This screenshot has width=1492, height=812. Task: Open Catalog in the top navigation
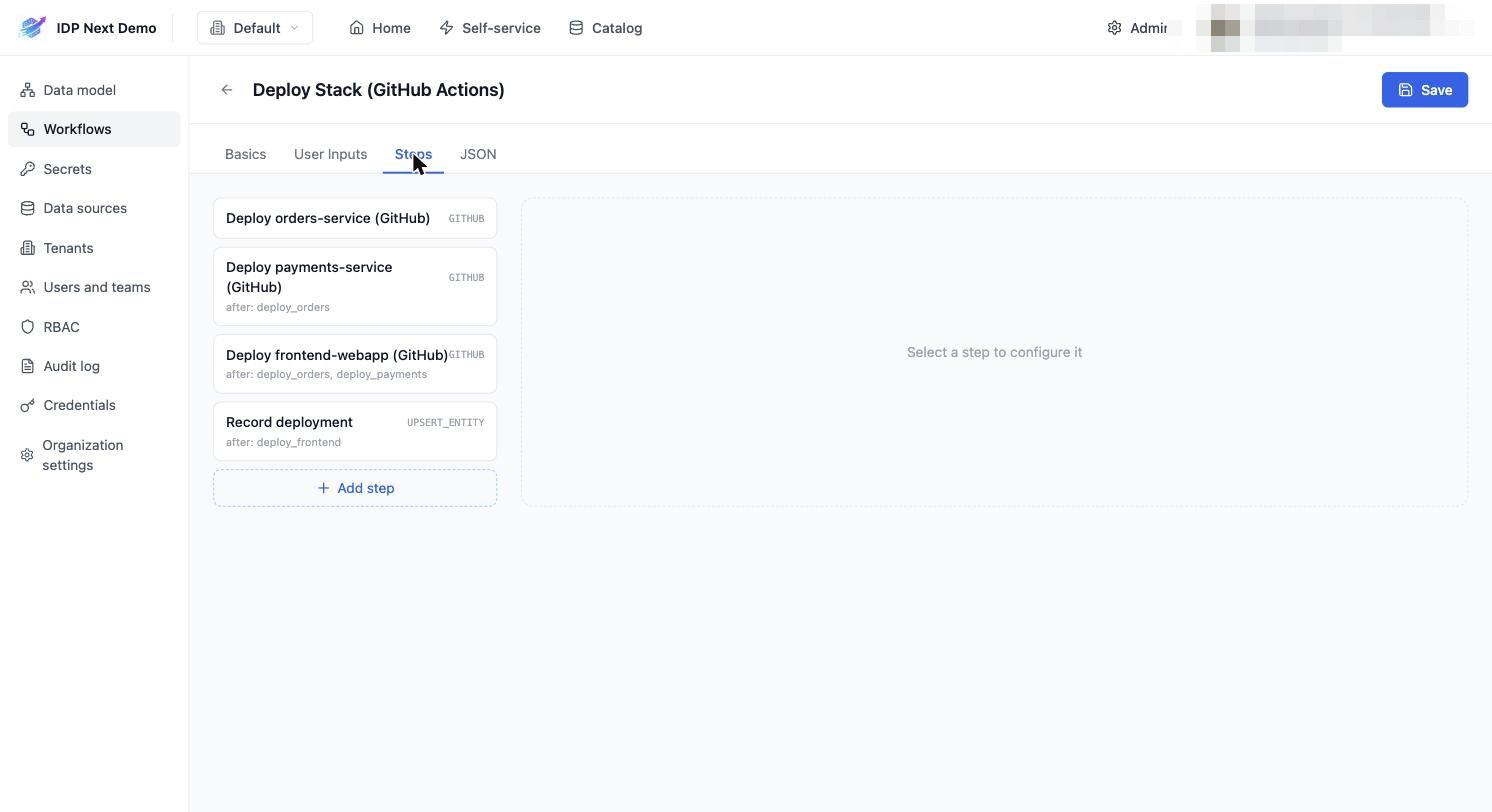(x=605, y=28)
